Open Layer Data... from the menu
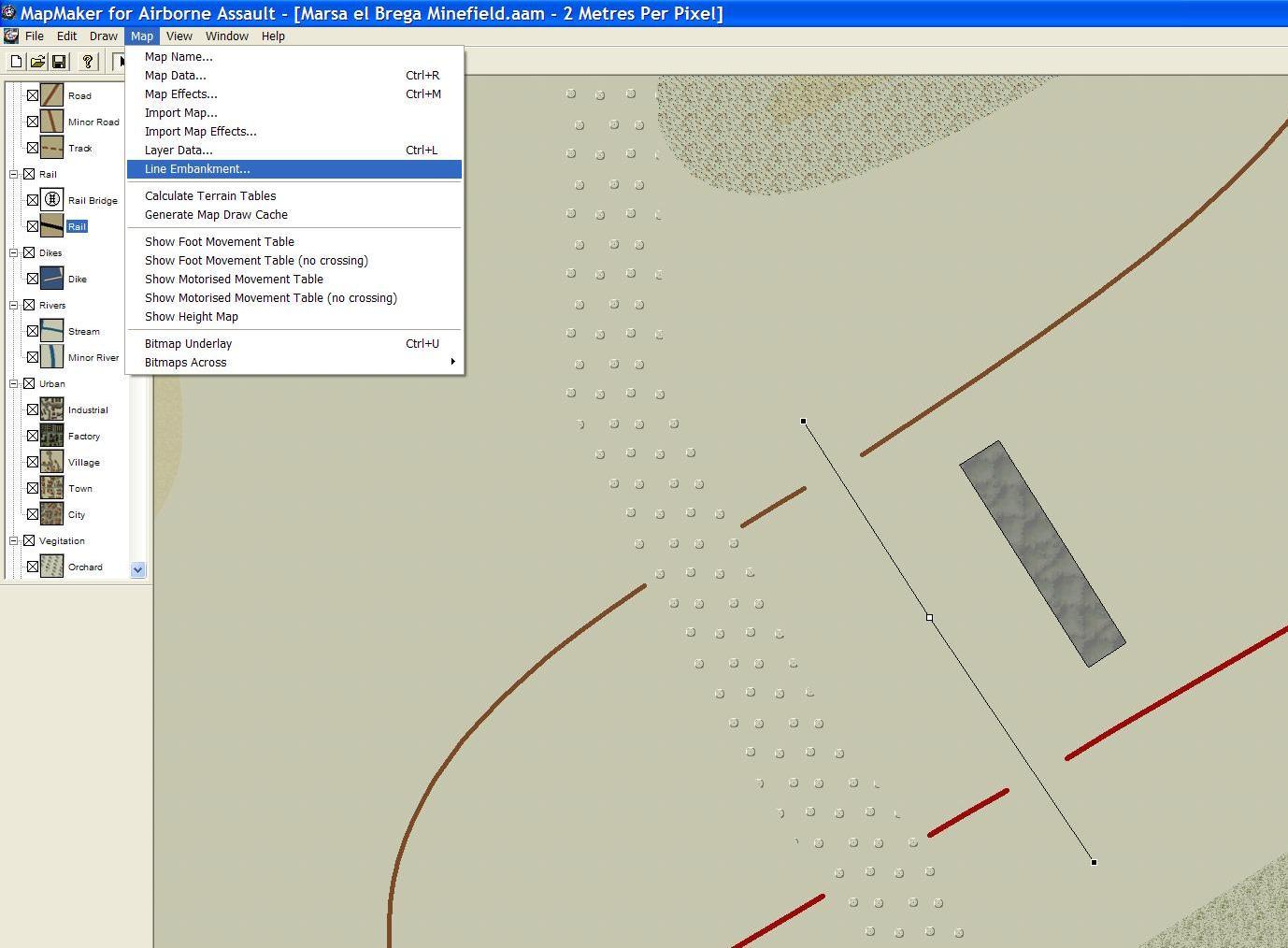Screen dimensions: 1288x948 294,151
